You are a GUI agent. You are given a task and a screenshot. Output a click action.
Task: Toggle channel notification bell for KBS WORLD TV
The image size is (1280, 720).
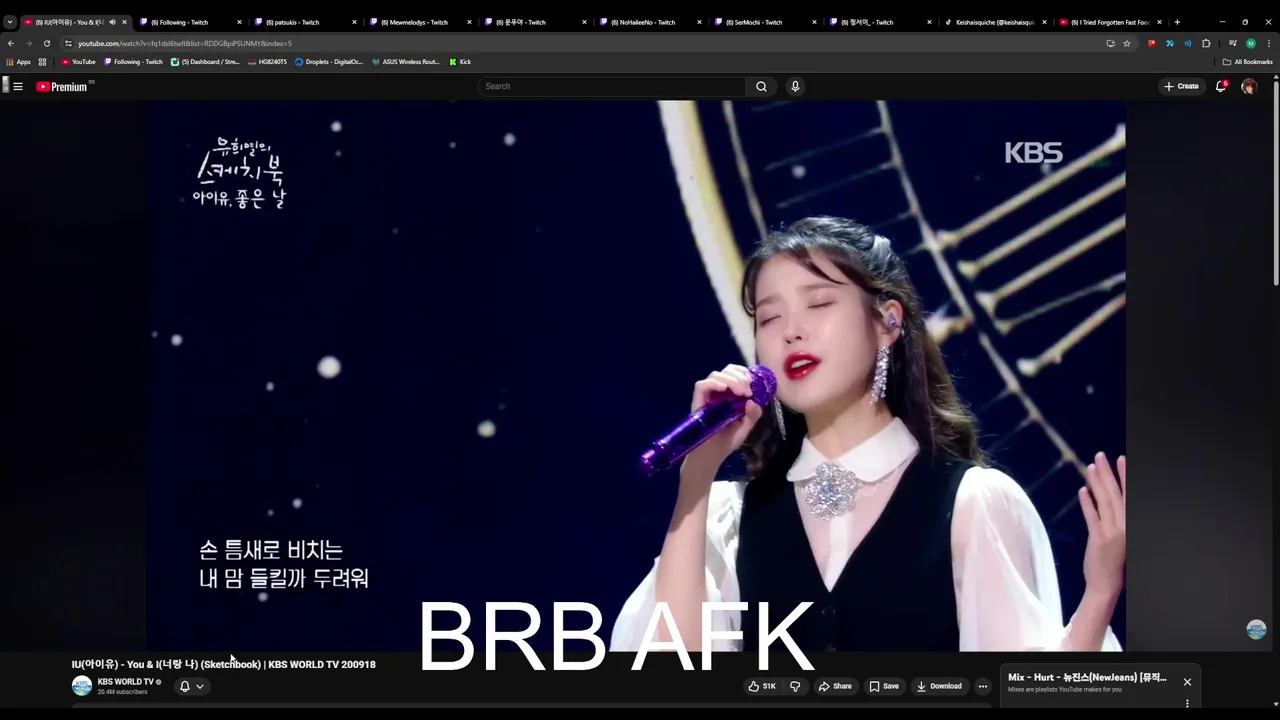click(184, 686)
